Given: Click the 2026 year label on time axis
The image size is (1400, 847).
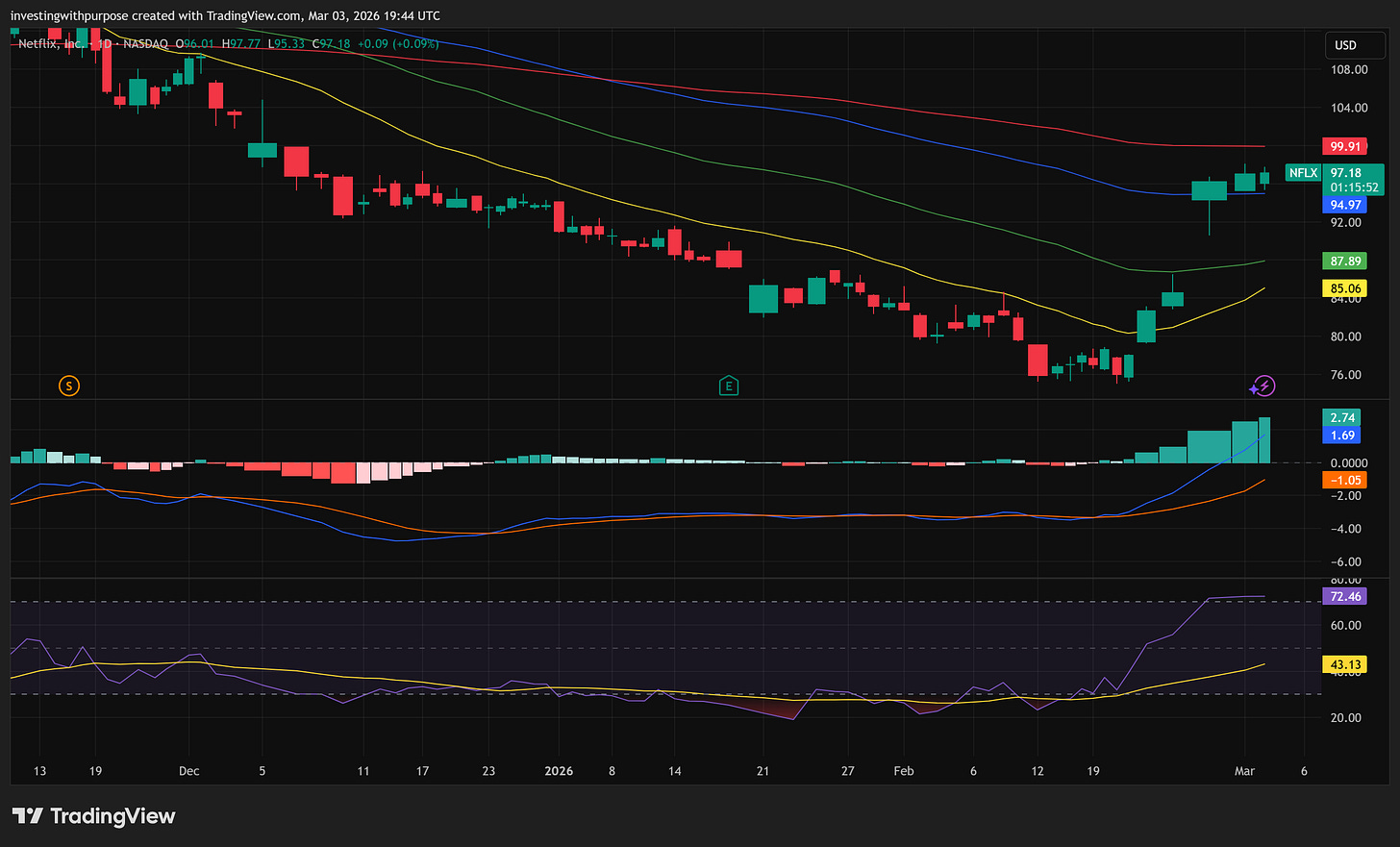Looking at the screenshot, I should (x=559, y=771).
